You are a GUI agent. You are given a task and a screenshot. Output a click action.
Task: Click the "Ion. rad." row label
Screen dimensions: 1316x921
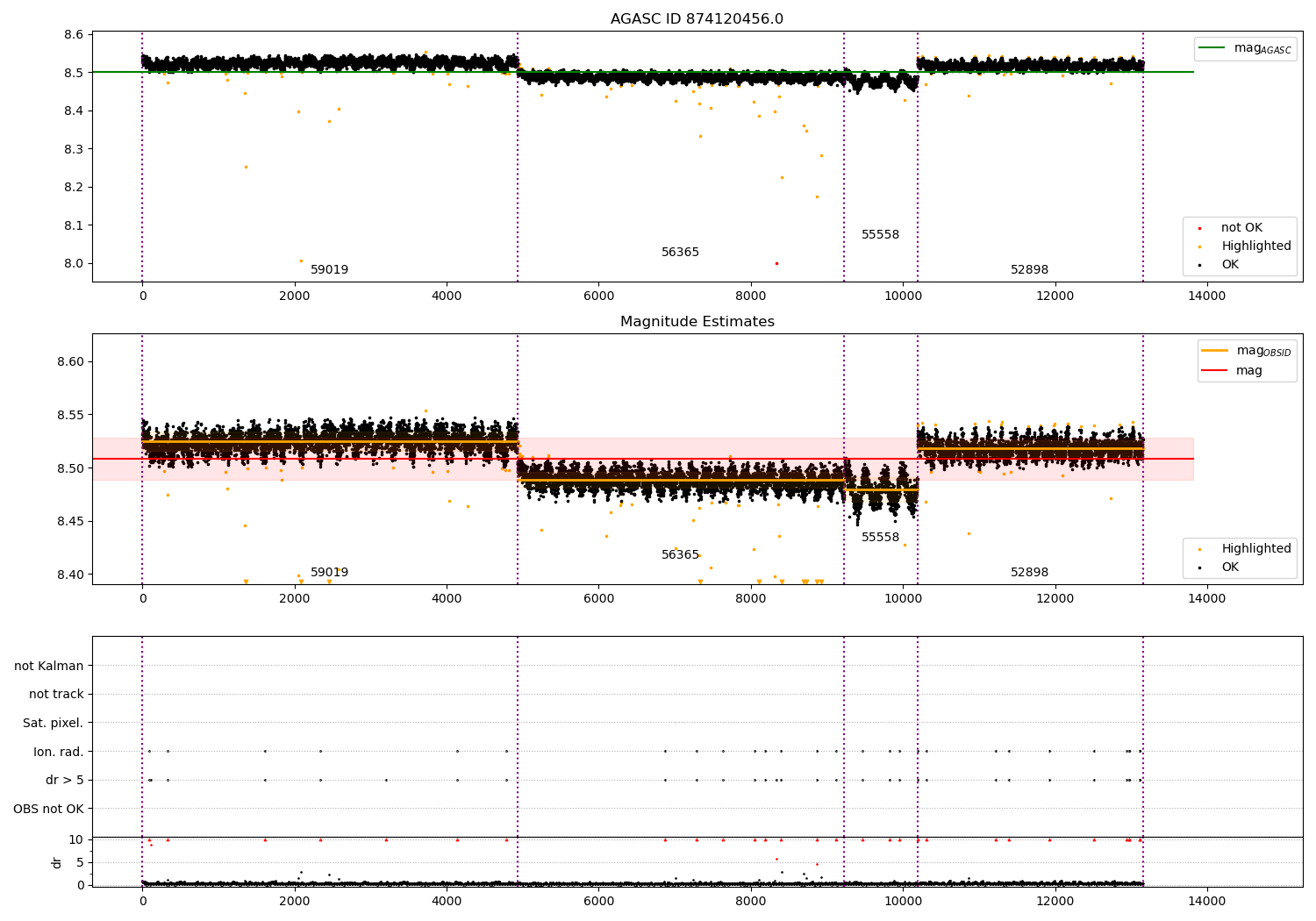click(x=59, y=752)
